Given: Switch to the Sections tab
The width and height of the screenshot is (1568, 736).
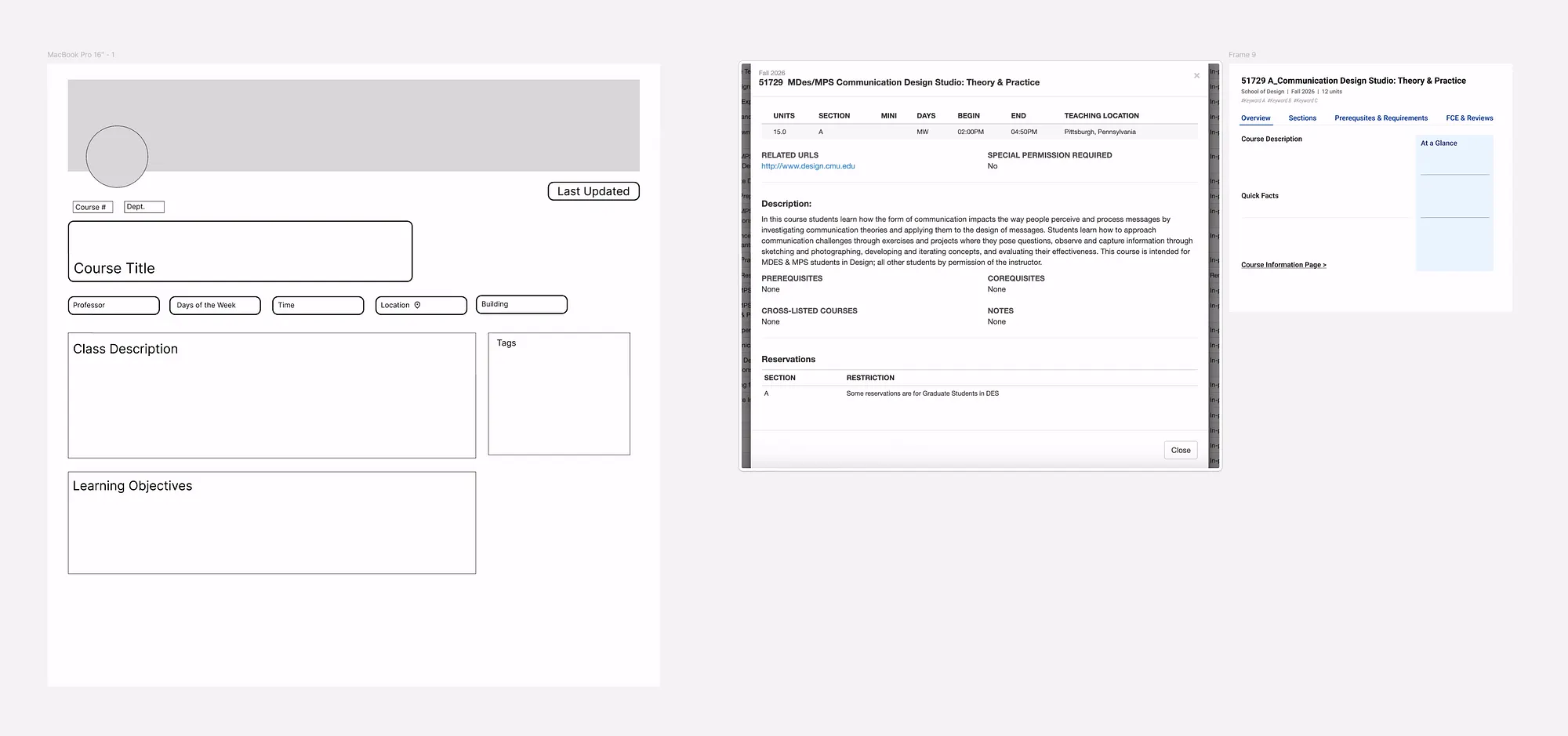Looking at the screenshot, I should tap(1302, 118).
